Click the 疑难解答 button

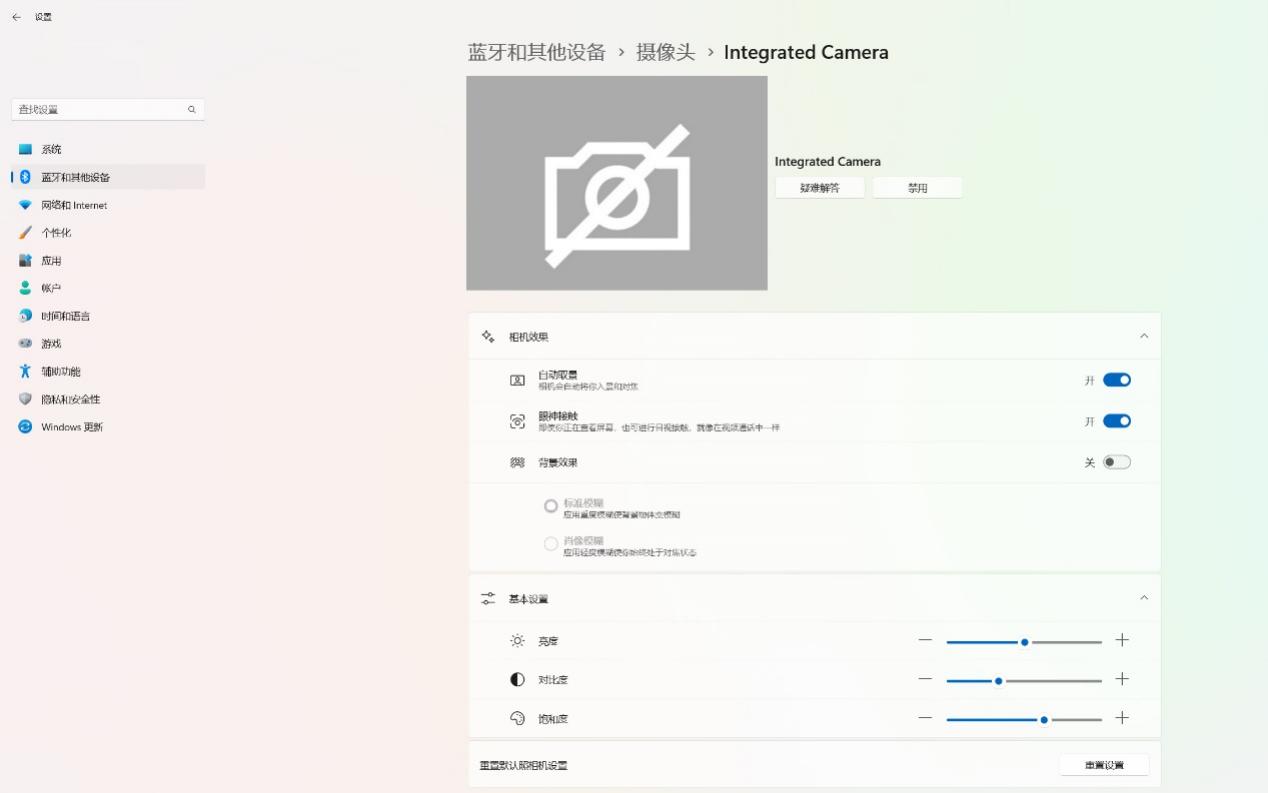819,187
